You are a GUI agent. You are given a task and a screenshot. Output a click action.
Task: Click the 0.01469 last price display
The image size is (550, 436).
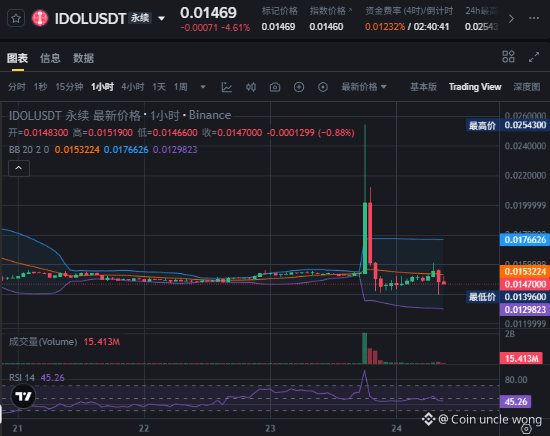click(x=208, y=13)
